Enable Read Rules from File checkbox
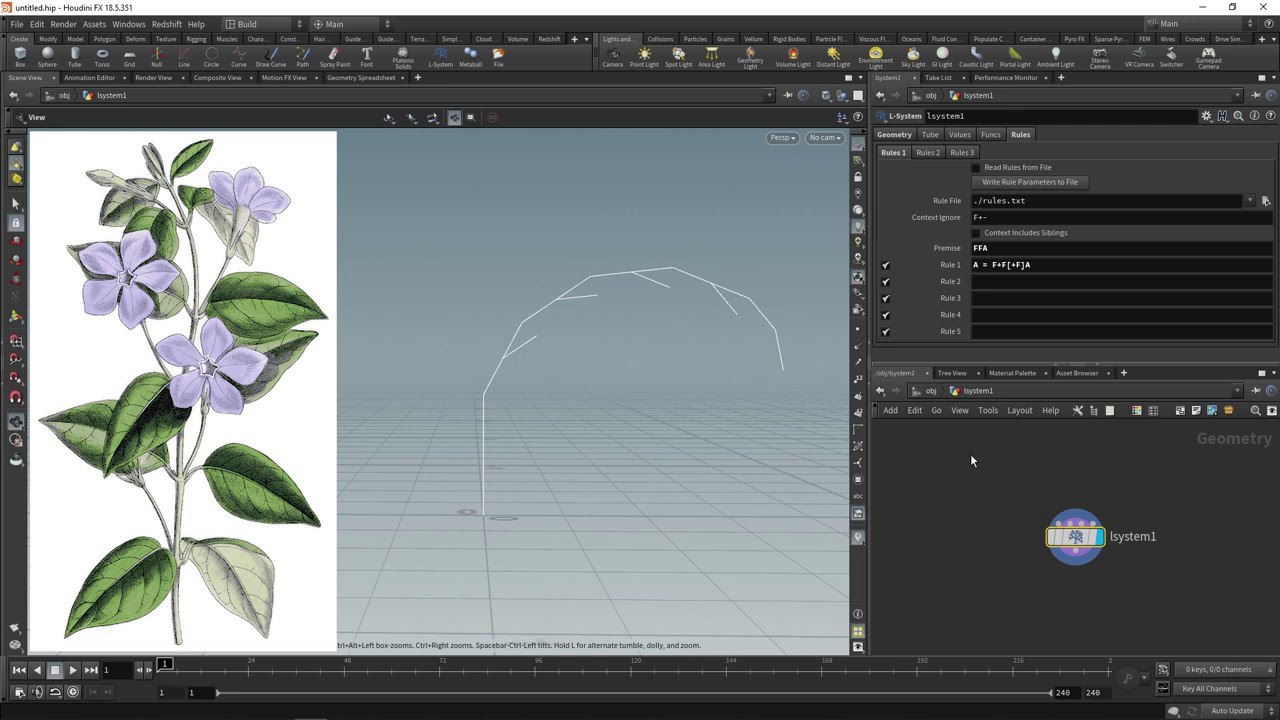This screenshot has width=1280, height=720. tap(976, 167)
